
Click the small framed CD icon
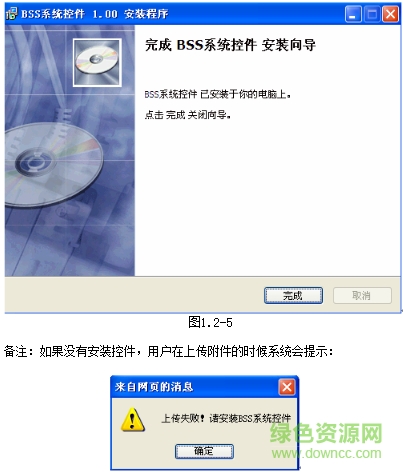(x=97, y=62)
